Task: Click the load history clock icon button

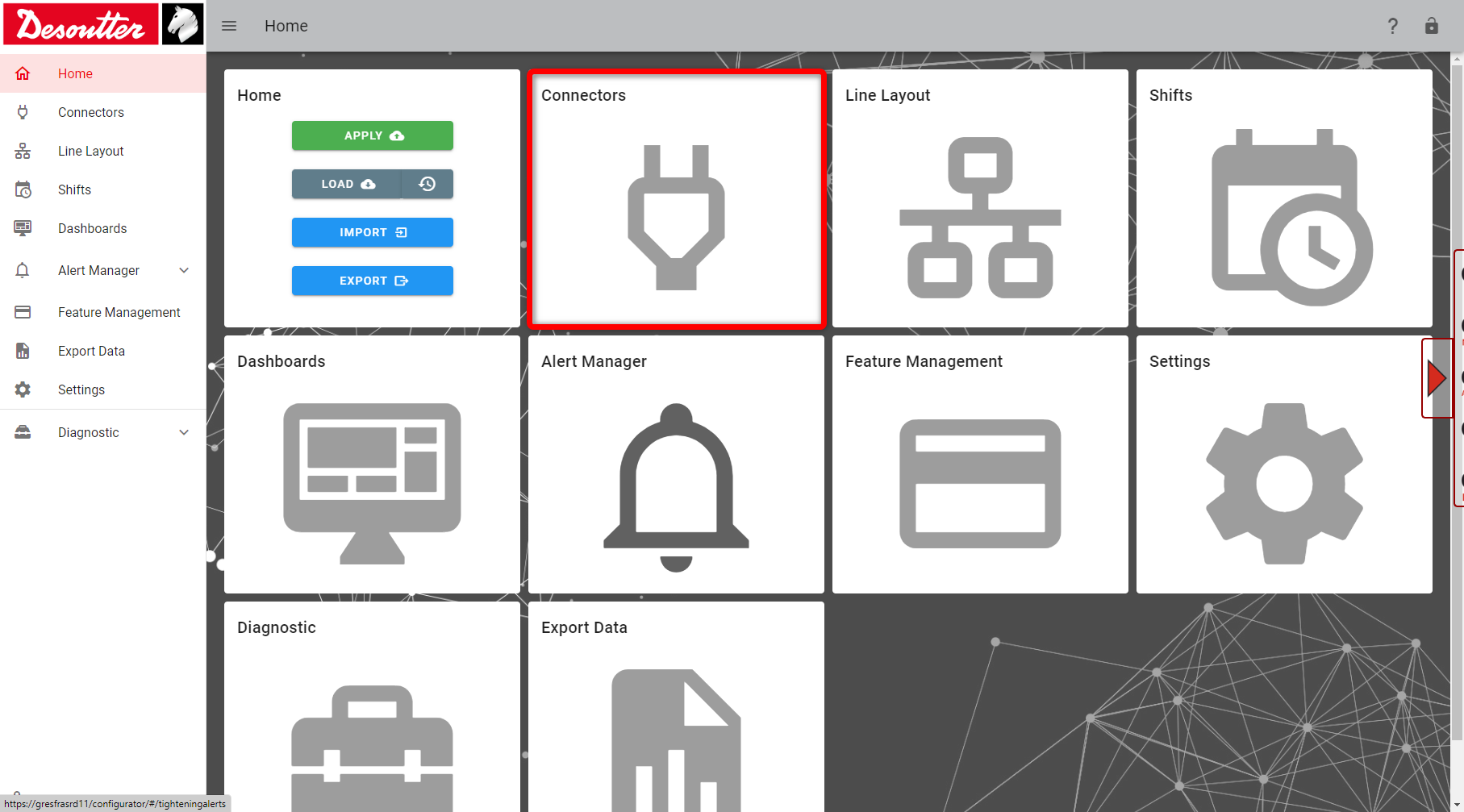Action: (x=428, y=184)
